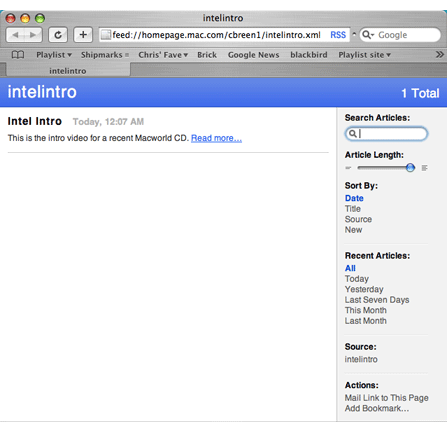Open the Google search magnifier menu
Viewport: 447px width, 422px height.
368,35
